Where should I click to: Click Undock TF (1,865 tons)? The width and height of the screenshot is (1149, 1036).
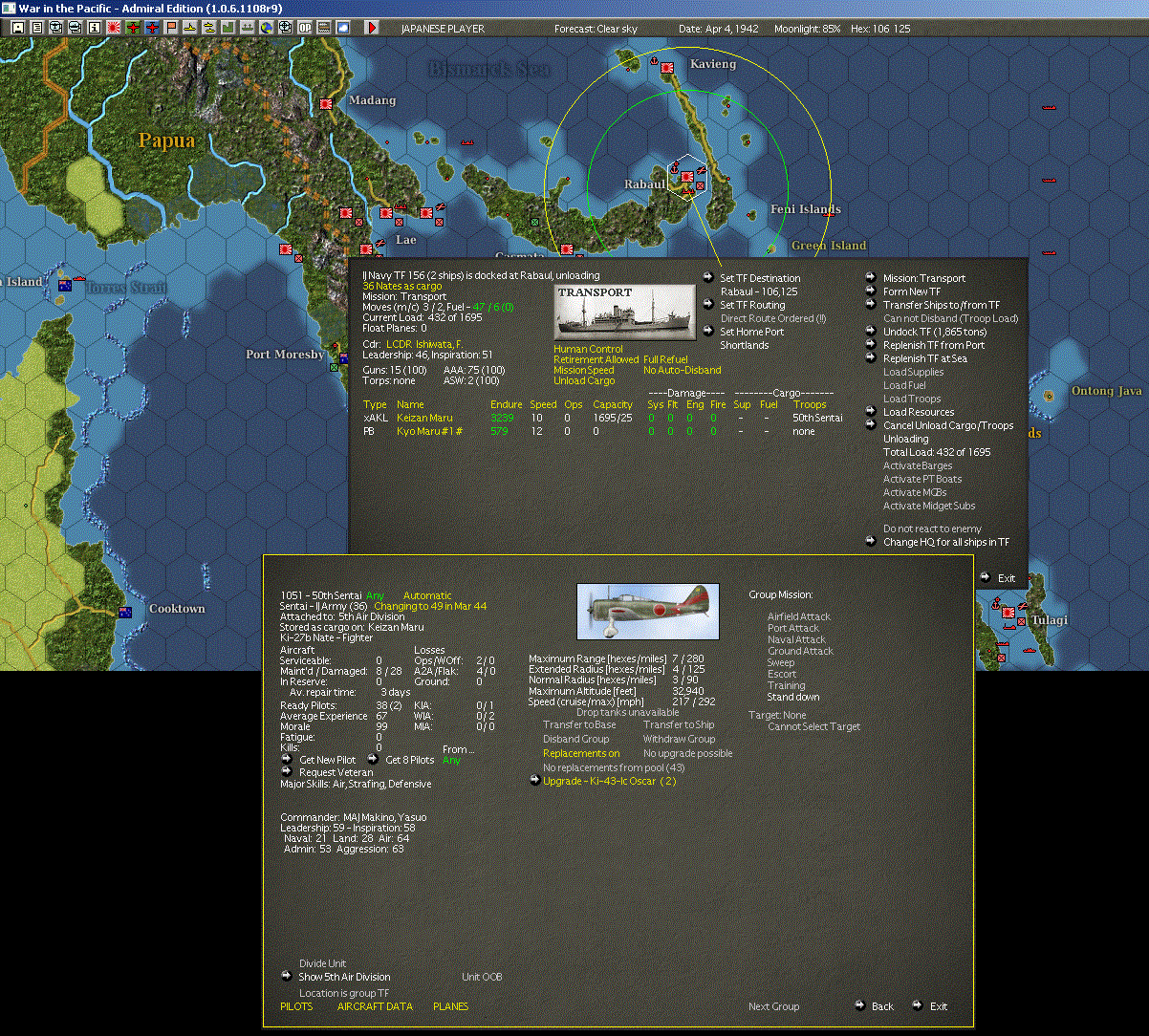934,332
